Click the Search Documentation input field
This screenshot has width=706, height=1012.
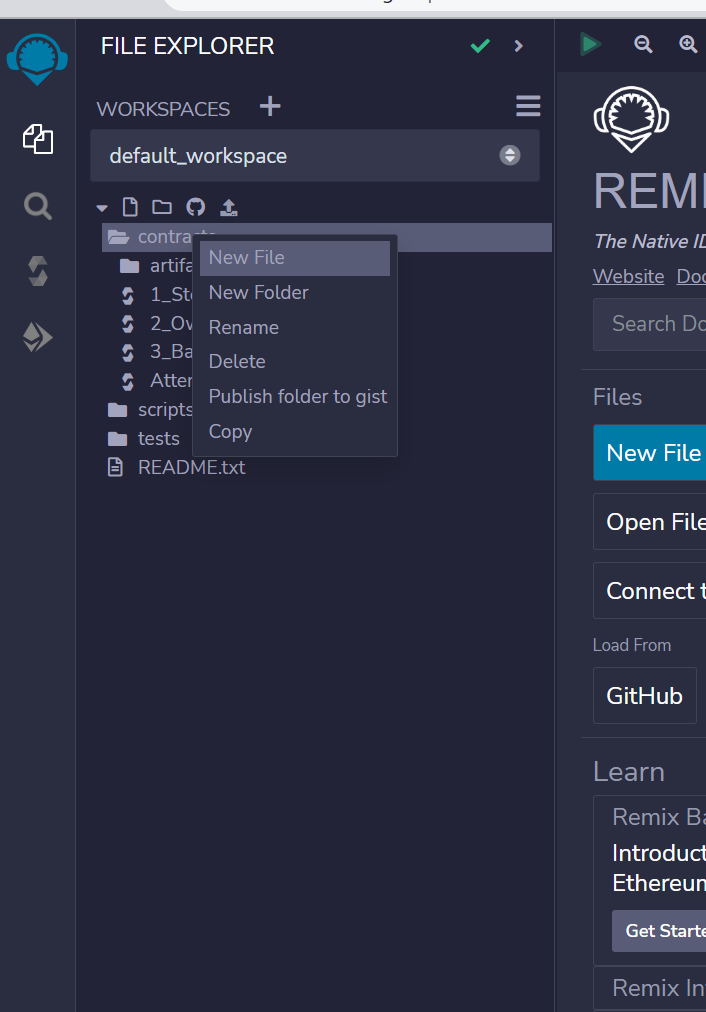(x=649, y=324)
